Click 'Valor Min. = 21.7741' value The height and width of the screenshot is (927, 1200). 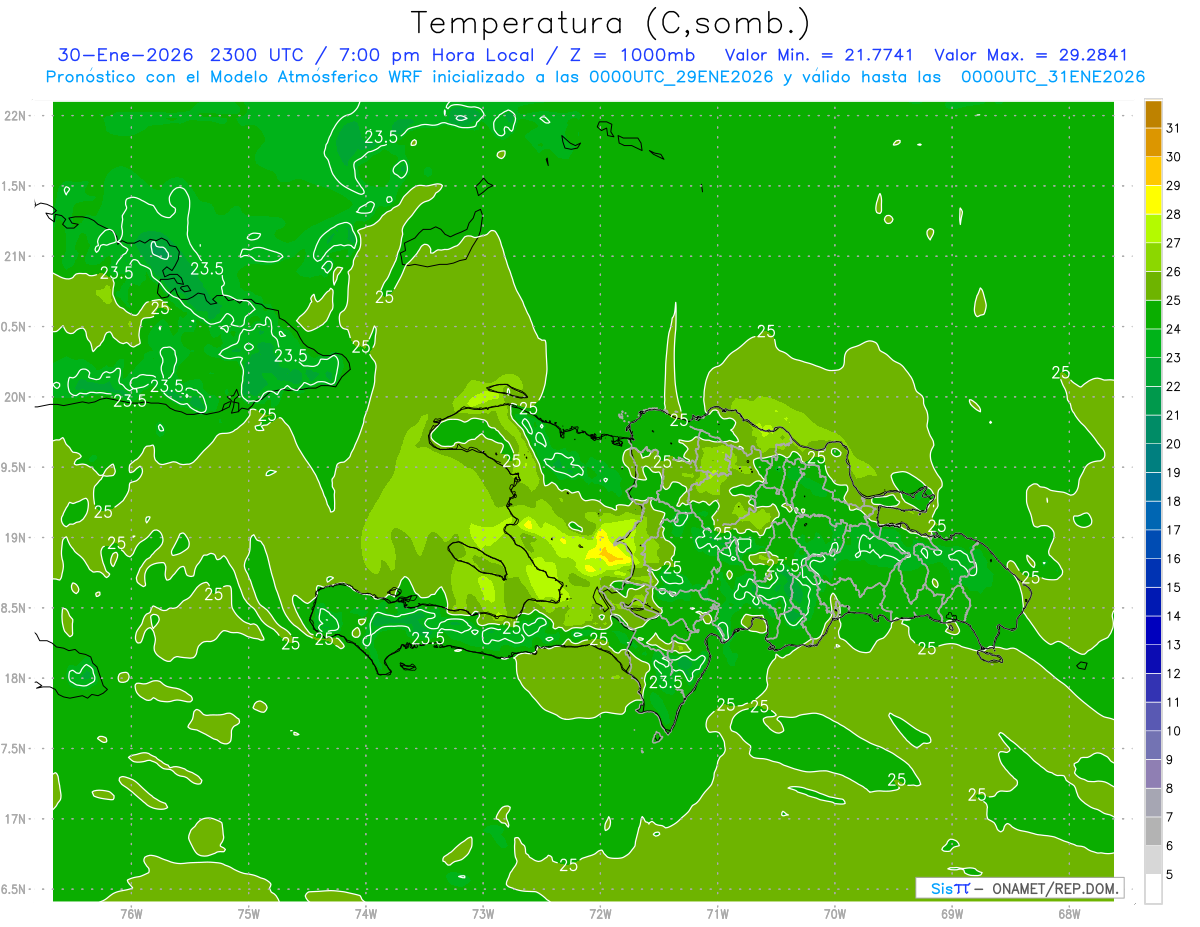[819, 55]
